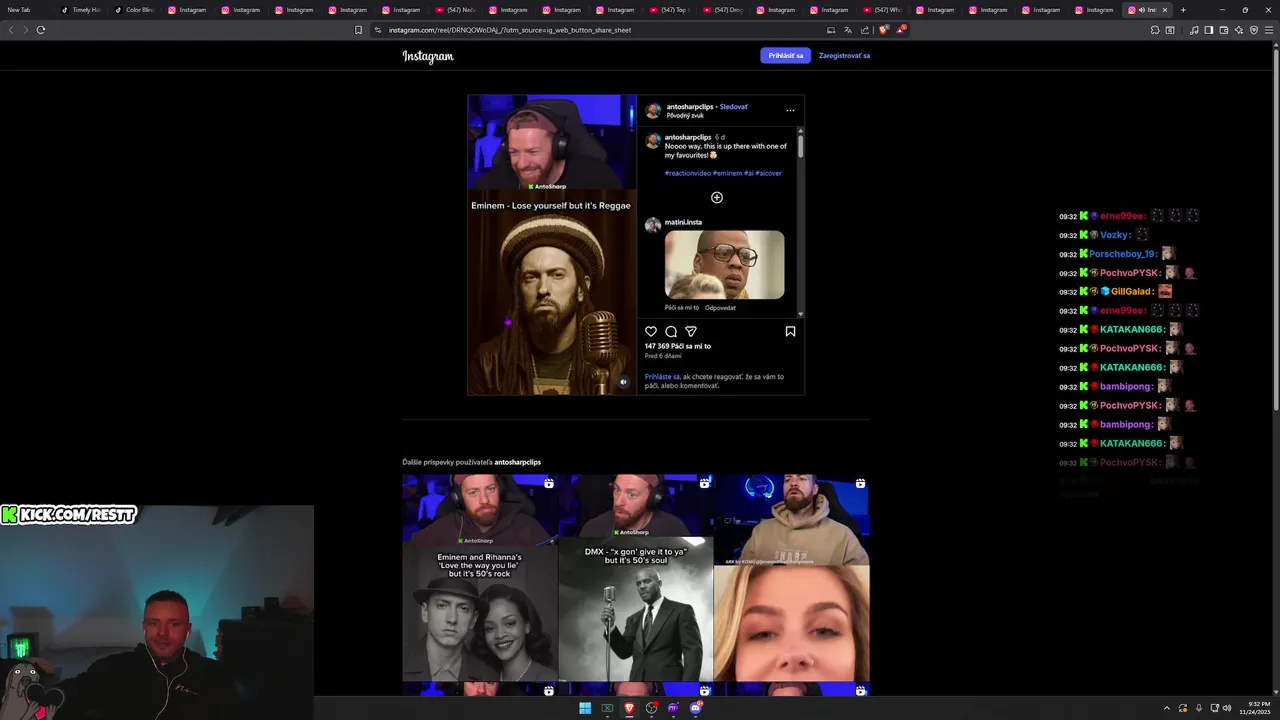Click Páči sa mi to under comment
Screen dimensions: 1280x720
682,307
